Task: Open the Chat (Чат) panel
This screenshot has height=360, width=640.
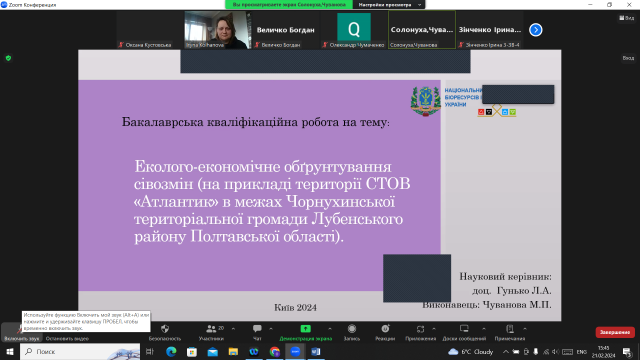Action: pyautogui.click(x=257, y=332)
